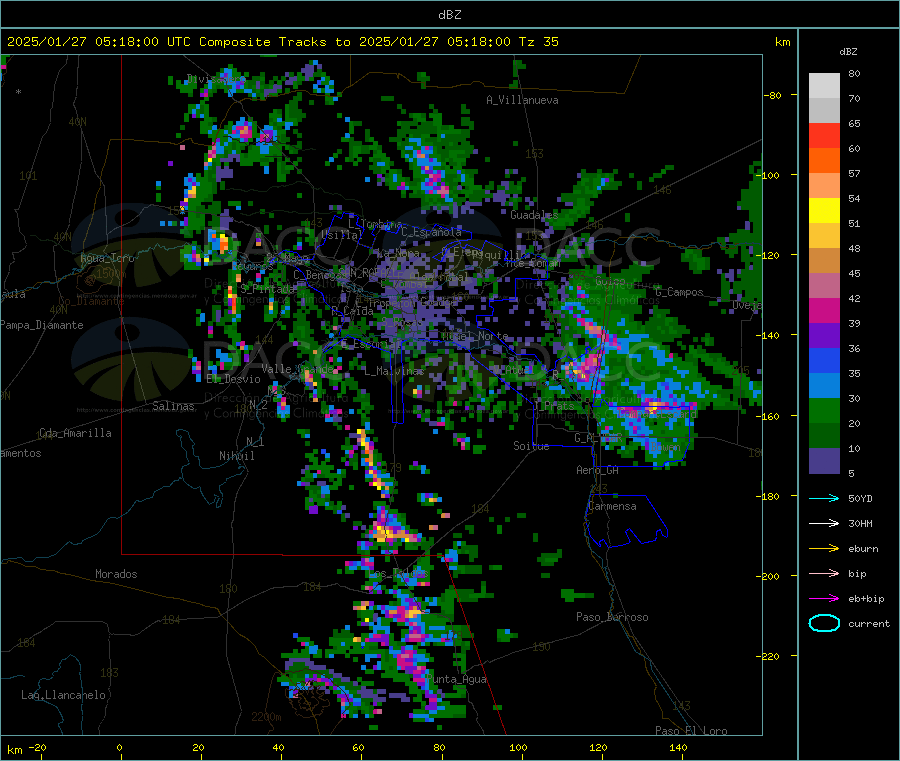Click the 'C_Española' map label
900x761 pixels.
(x=431, y=232)
